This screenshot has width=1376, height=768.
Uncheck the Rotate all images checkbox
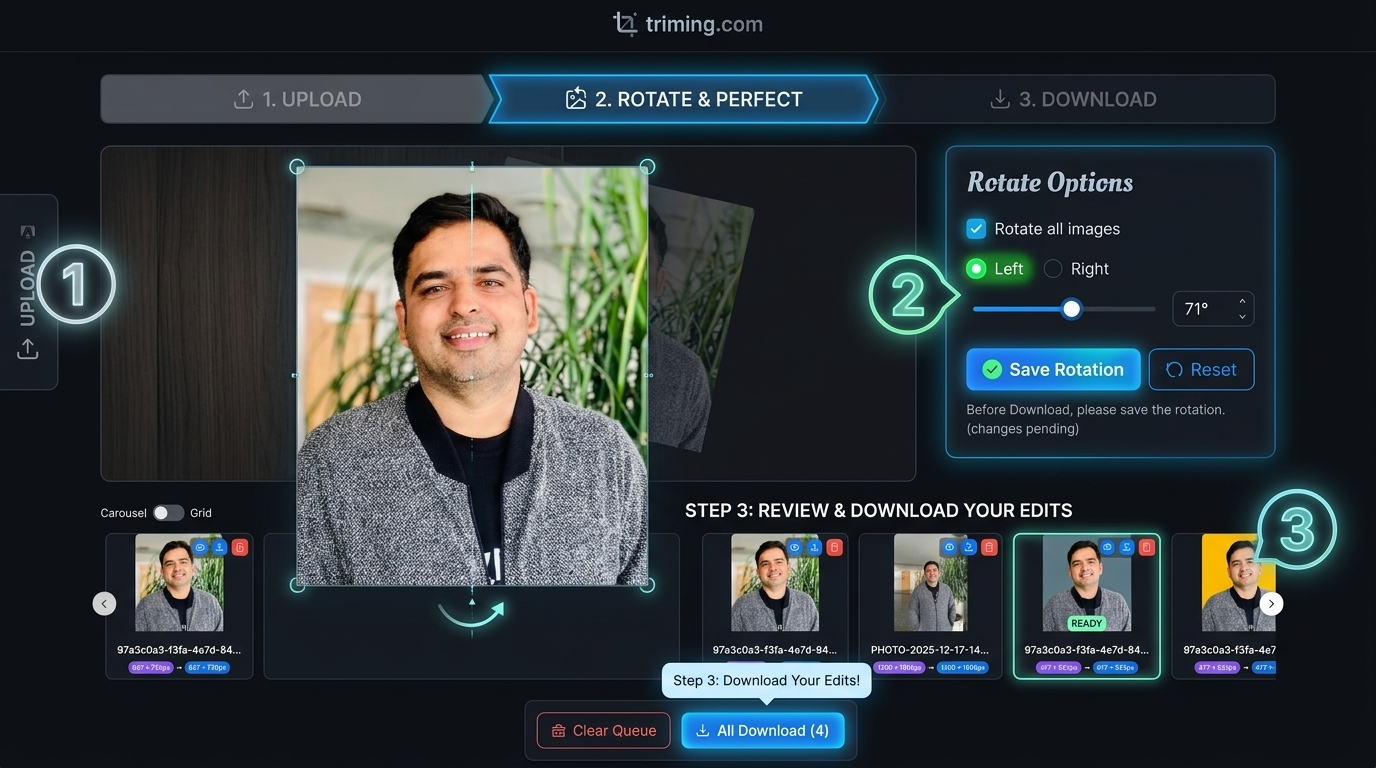tap(976, 229)
